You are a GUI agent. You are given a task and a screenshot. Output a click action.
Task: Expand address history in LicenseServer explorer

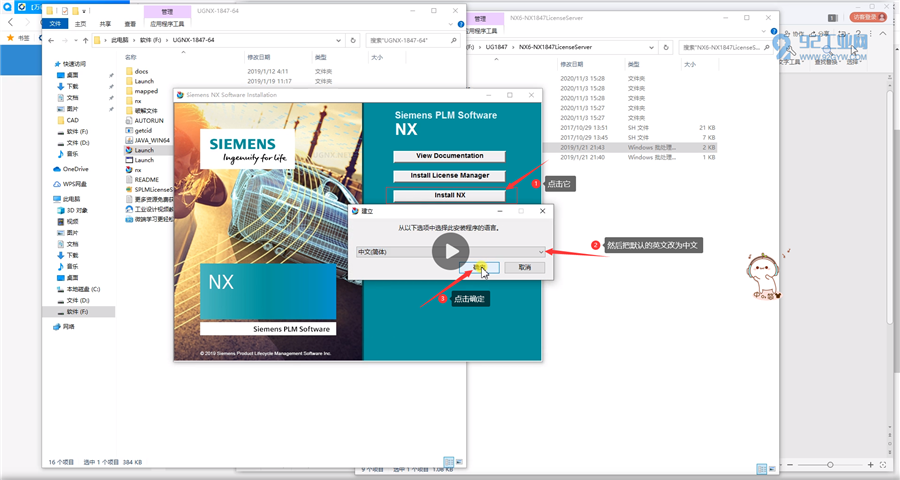[651, 47]
